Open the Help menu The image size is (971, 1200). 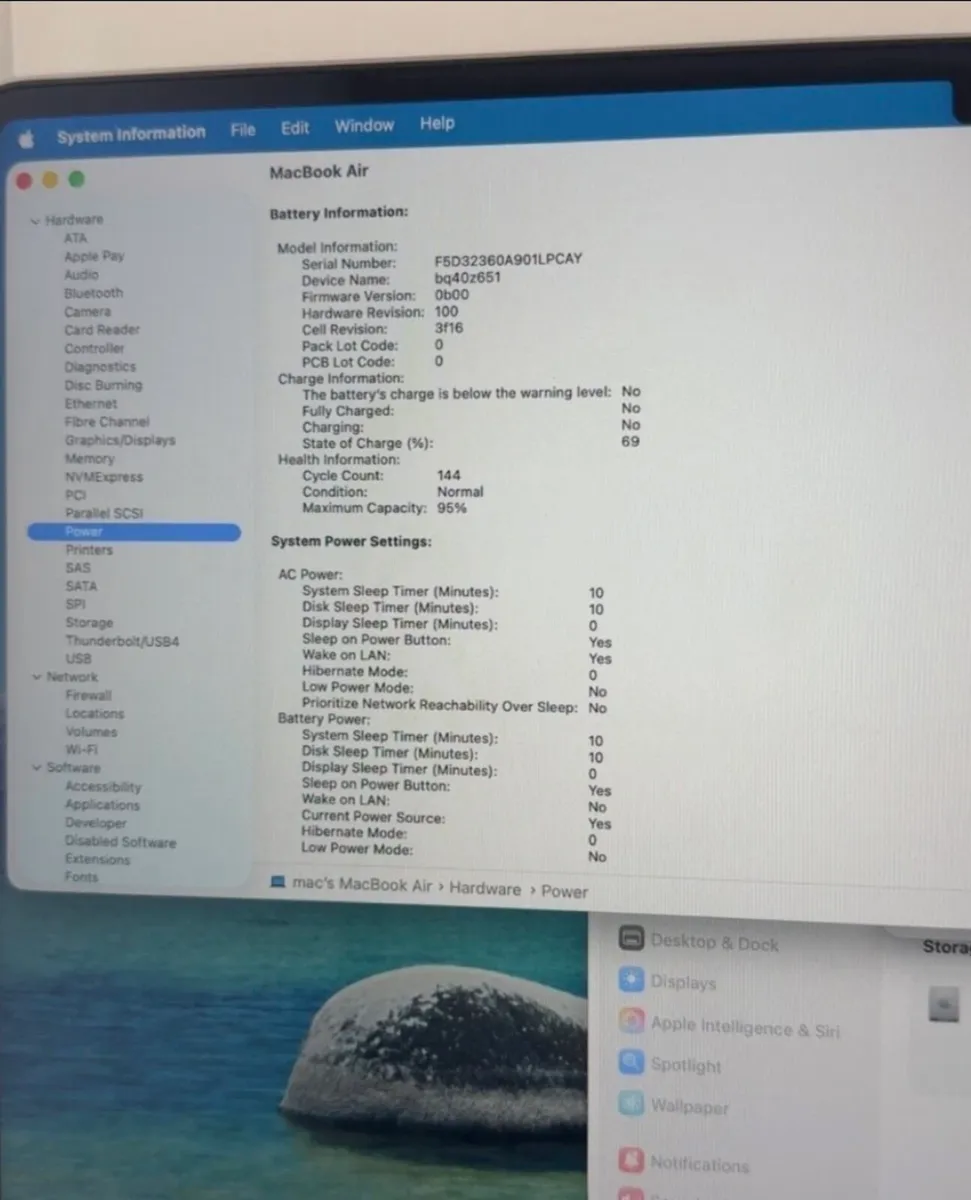click(437, 123)
